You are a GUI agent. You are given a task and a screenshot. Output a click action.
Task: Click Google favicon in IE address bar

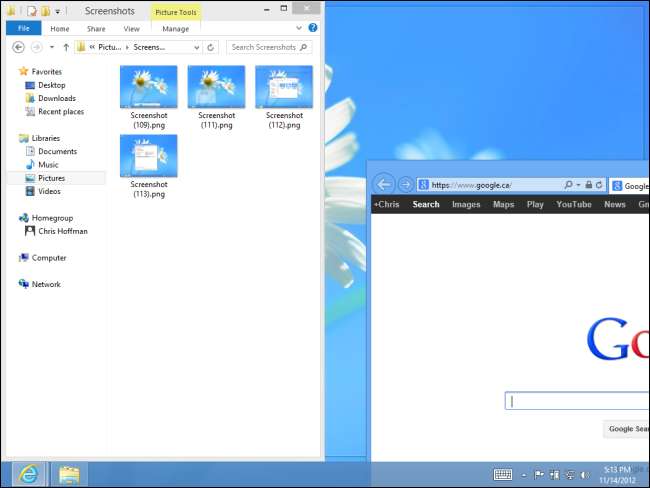click(423, 185)
